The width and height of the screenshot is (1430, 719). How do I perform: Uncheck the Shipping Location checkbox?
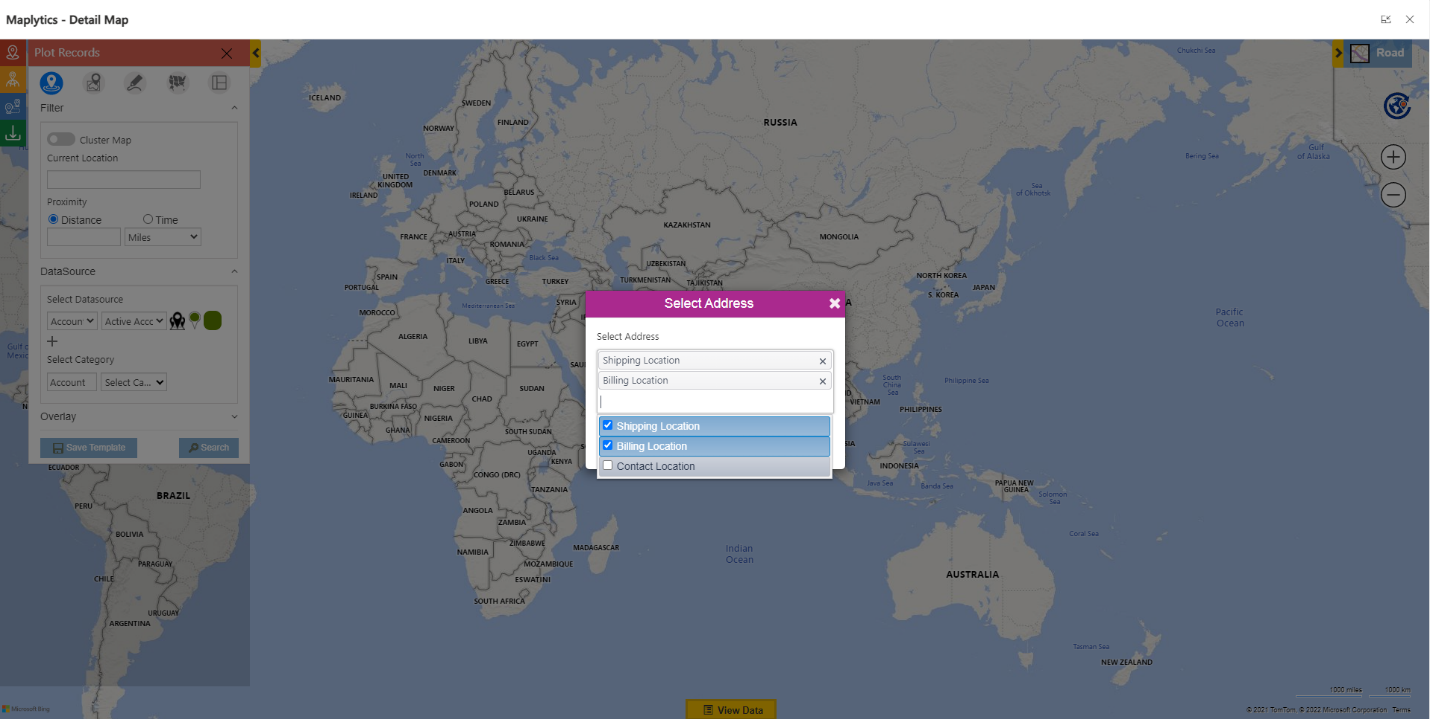click(608, 426)
